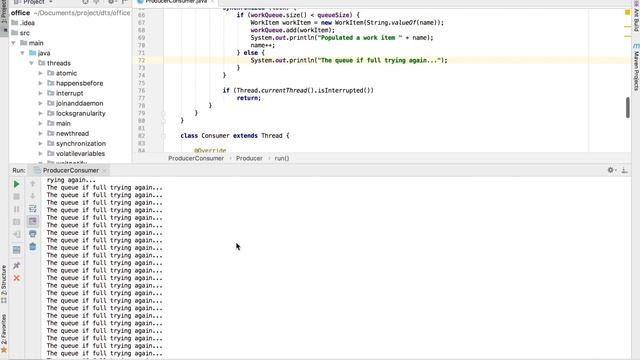The height and width of the screenshot is (360, 640).
Task: Select the src folder icon
Action: [15, 33]
